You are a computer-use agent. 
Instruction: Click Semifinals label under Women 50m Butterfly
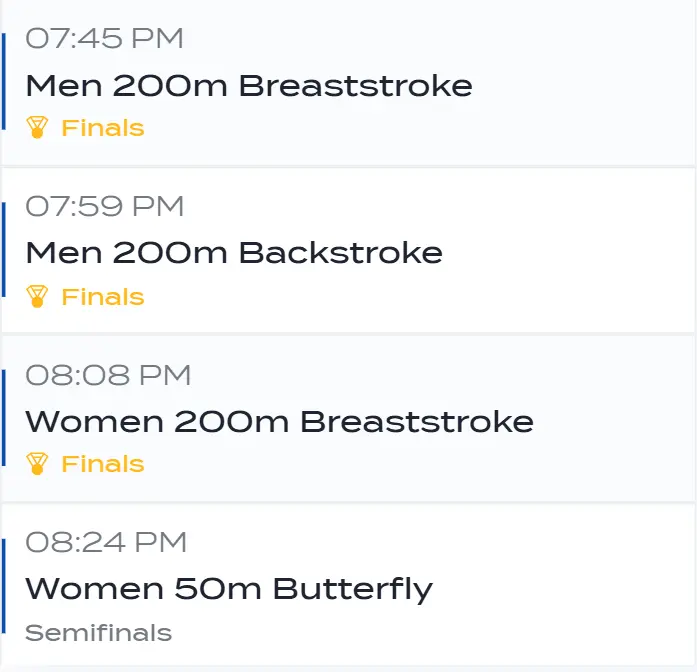(98, 633)
